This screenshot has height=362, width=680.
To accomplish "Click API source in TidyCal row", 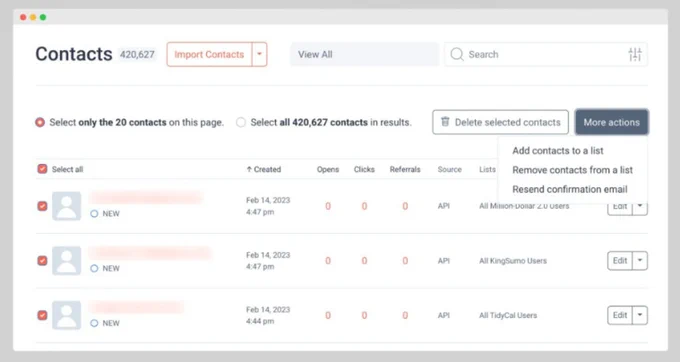I will tap(444, 315).
